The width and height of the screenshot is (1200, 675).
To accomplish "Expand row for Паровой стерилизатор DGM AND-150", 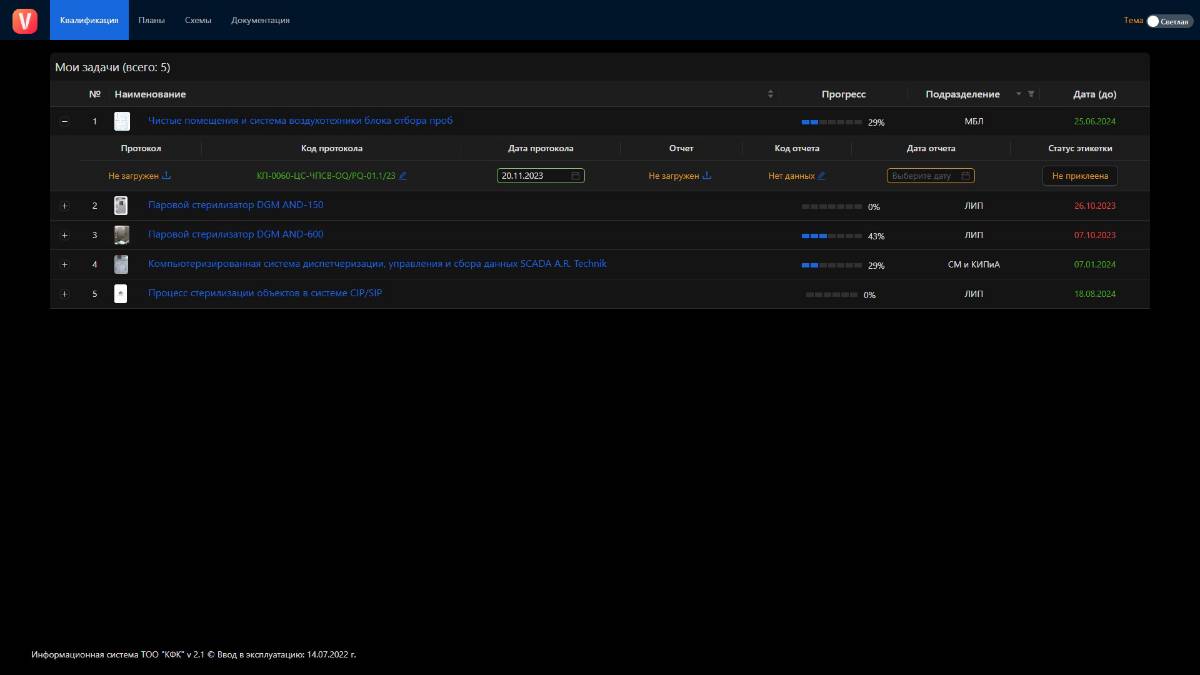I will [65, 206].
